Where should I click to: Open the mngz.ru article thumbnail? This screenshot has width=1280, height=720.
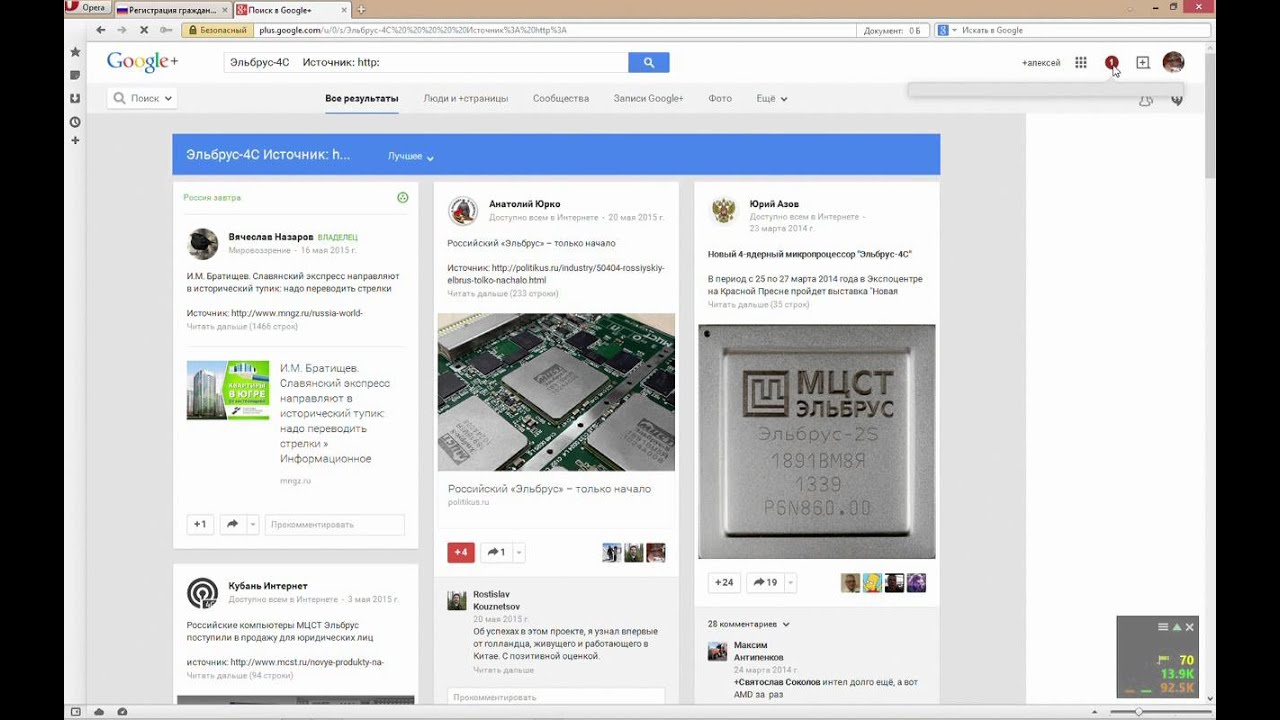click(x=228, y=390)
